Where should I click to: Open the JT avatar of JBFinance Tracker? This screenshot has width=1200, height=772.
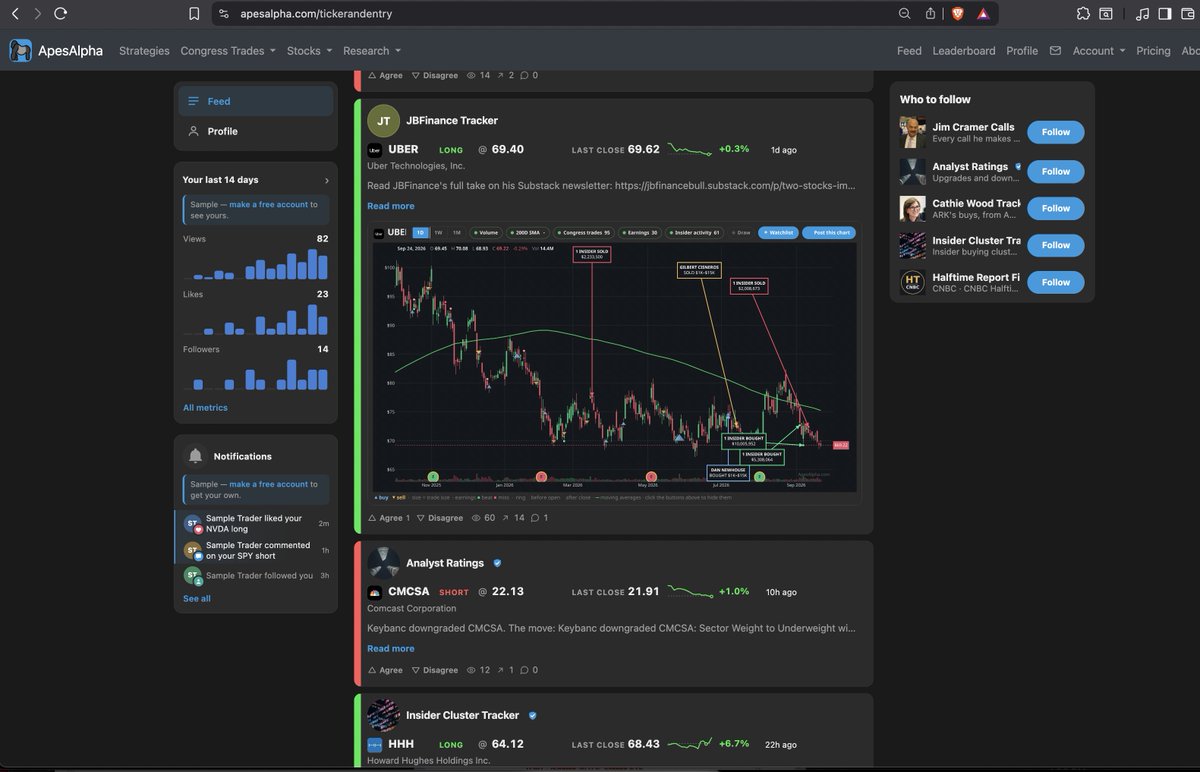coord(383,120)
